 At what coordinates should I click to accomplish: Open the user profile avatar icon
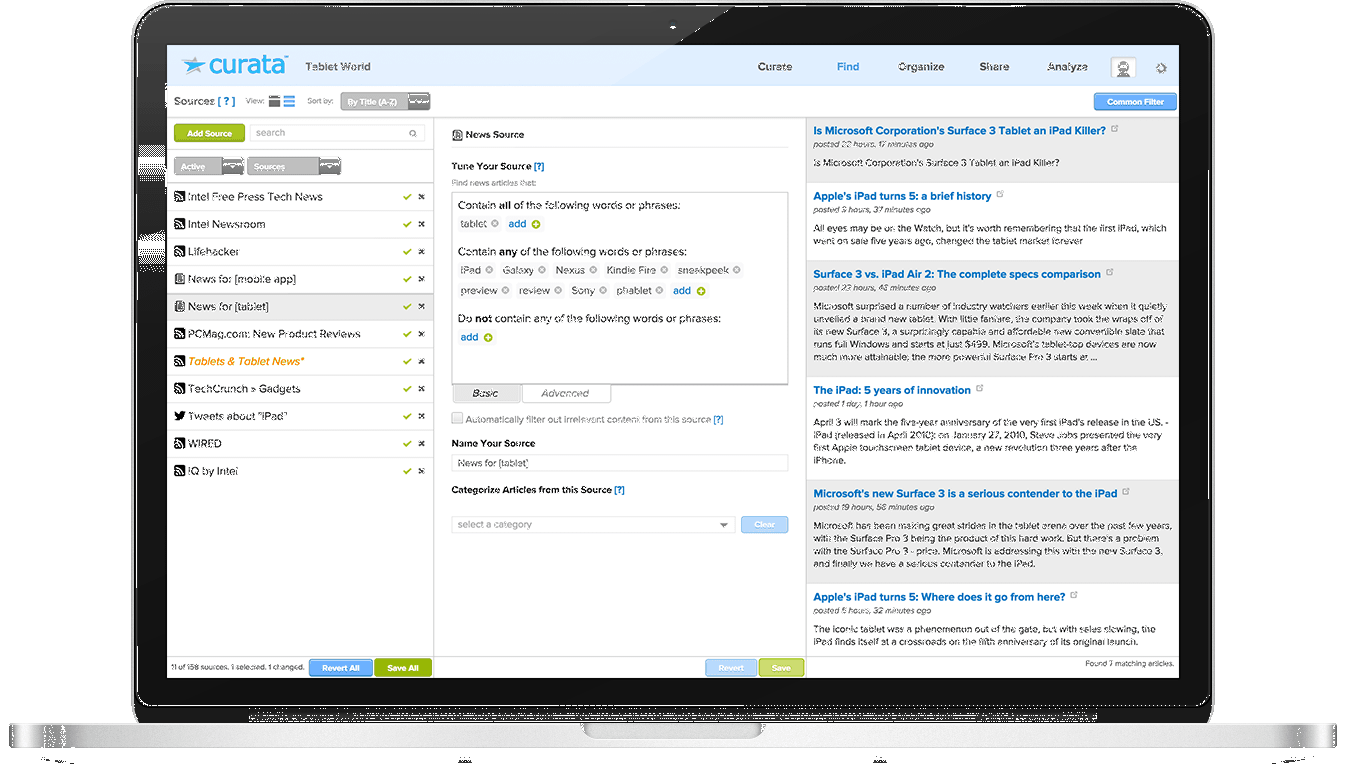click(1124, 68)
